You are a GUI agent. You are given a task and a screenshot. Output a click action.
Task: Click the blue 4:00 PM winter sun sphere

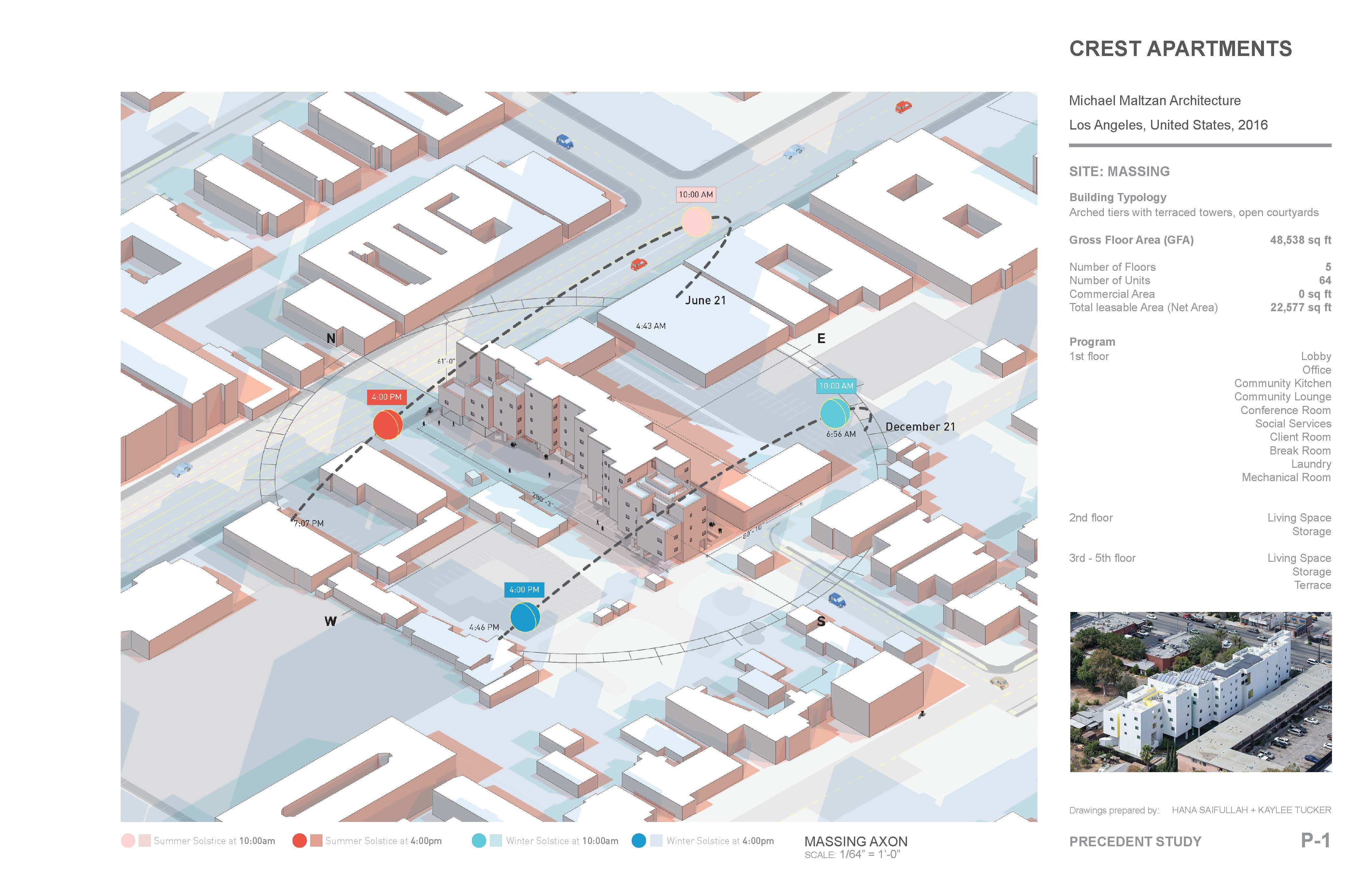(x=525, y=617)
